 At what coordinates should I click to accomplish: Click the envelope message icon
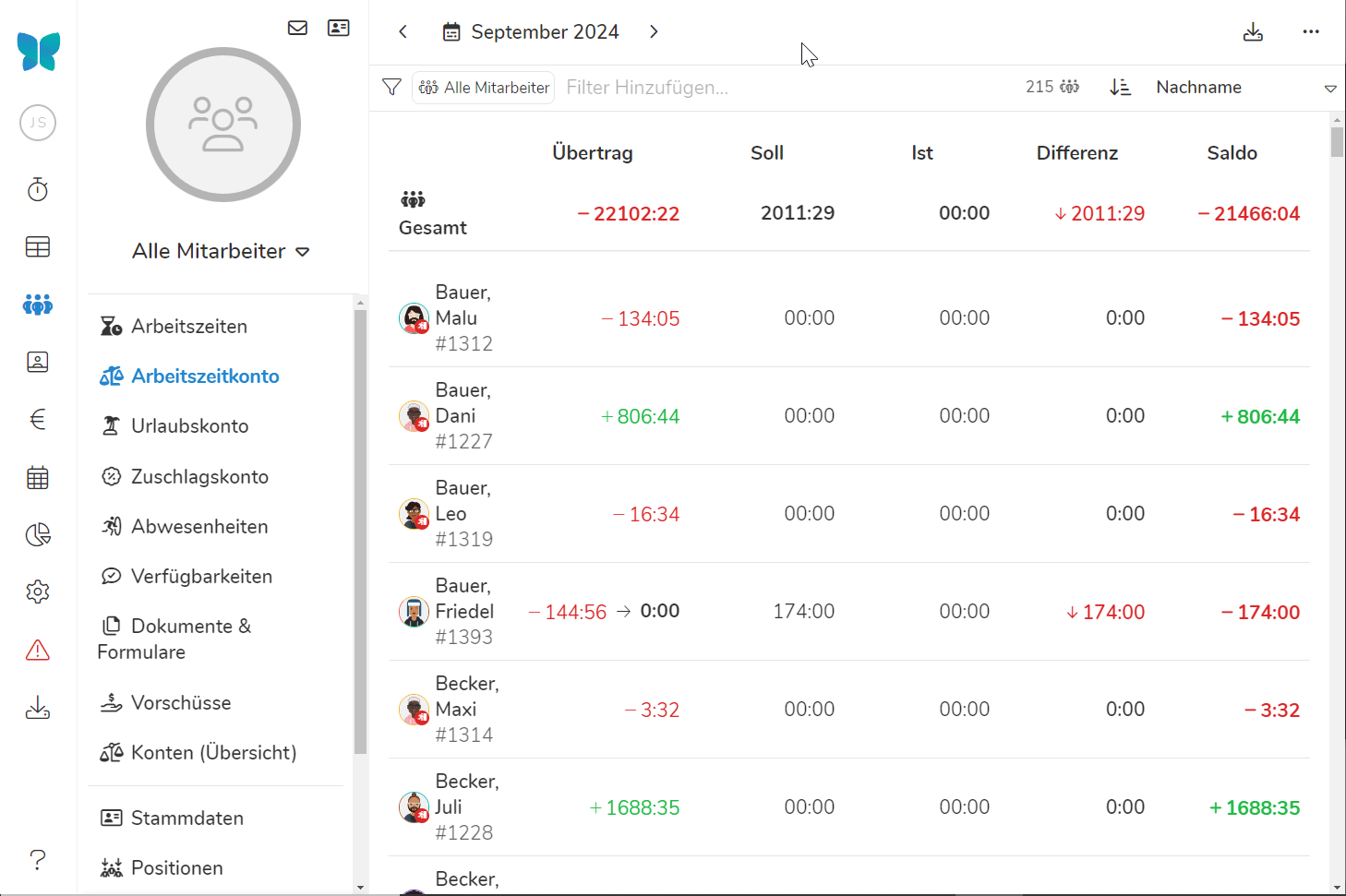pos(297,28)
